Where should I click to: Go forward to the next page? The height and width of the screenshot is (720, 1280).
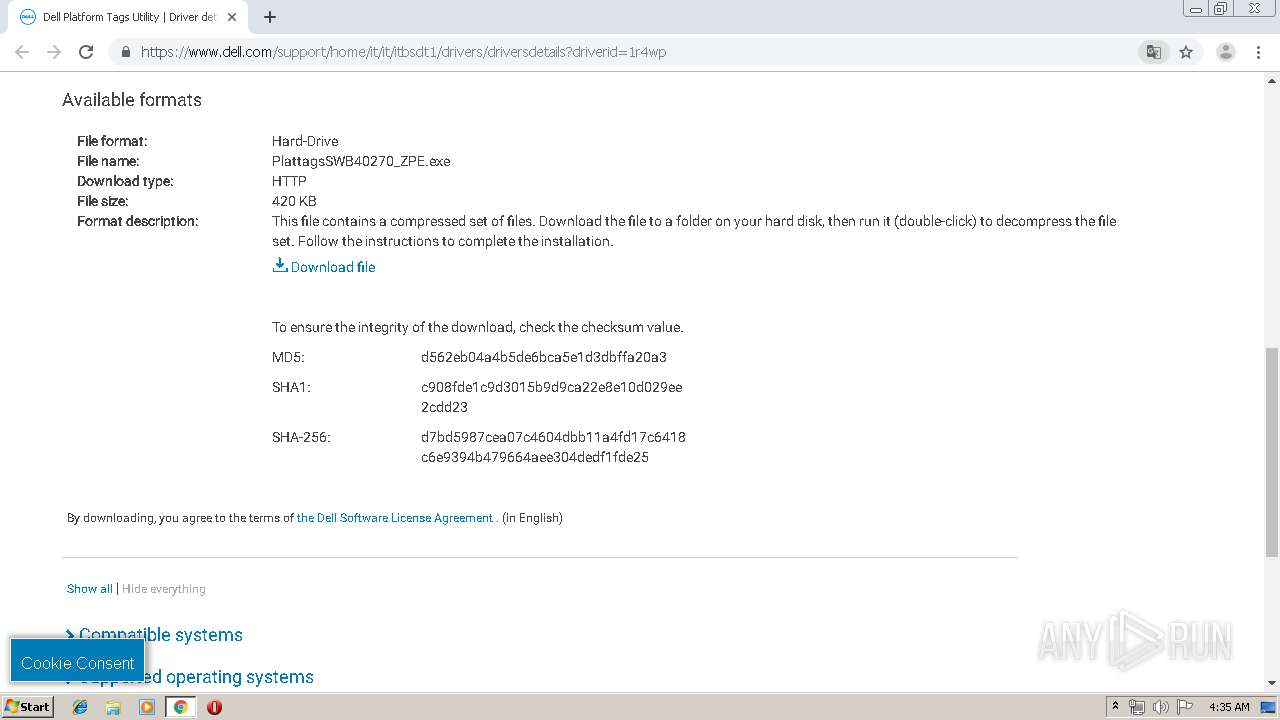point(54,52)
